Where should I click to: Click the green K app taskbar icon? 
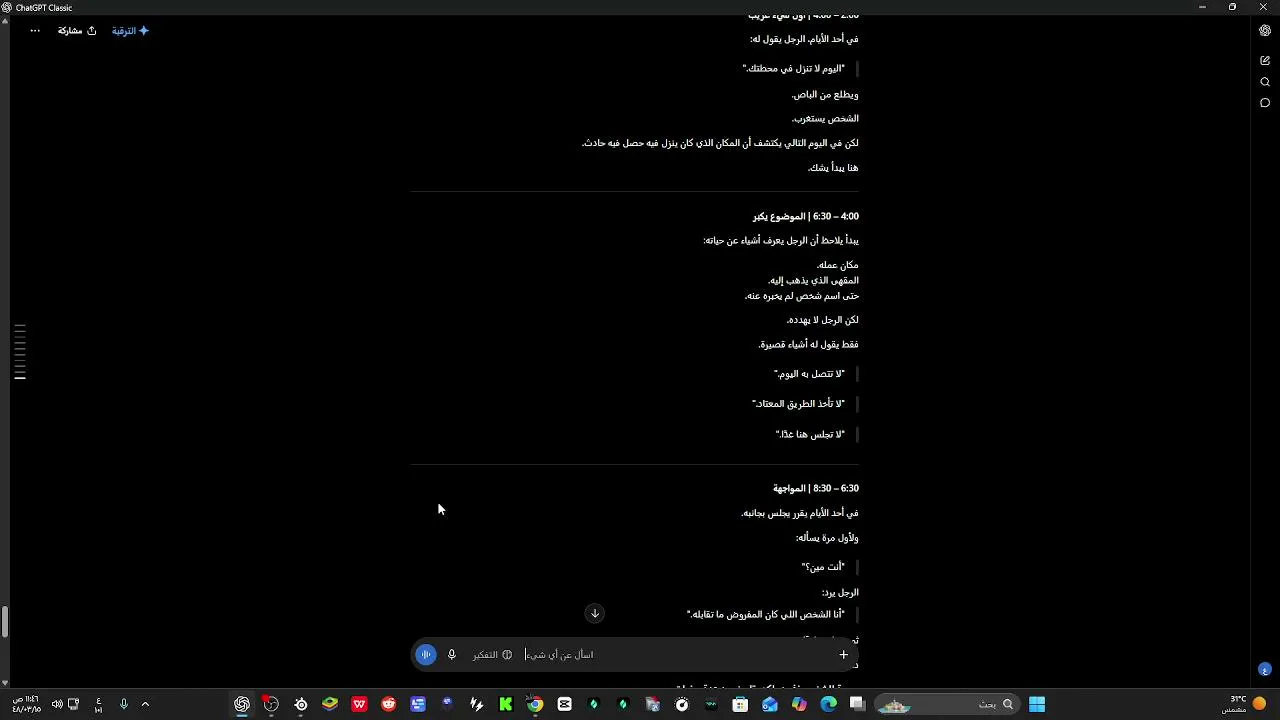coord(506,705)
